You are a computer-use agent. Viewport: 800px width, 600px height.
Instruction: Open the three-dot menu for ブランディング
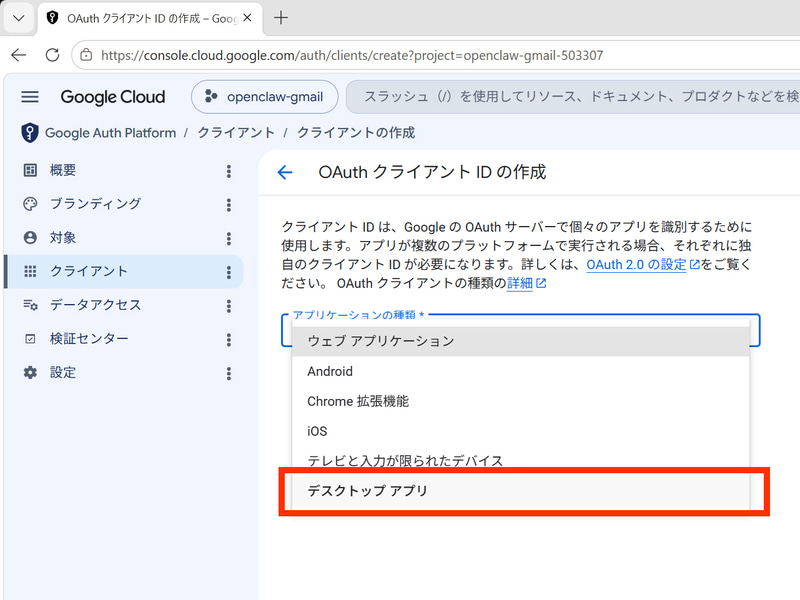(x=229, y=205)
